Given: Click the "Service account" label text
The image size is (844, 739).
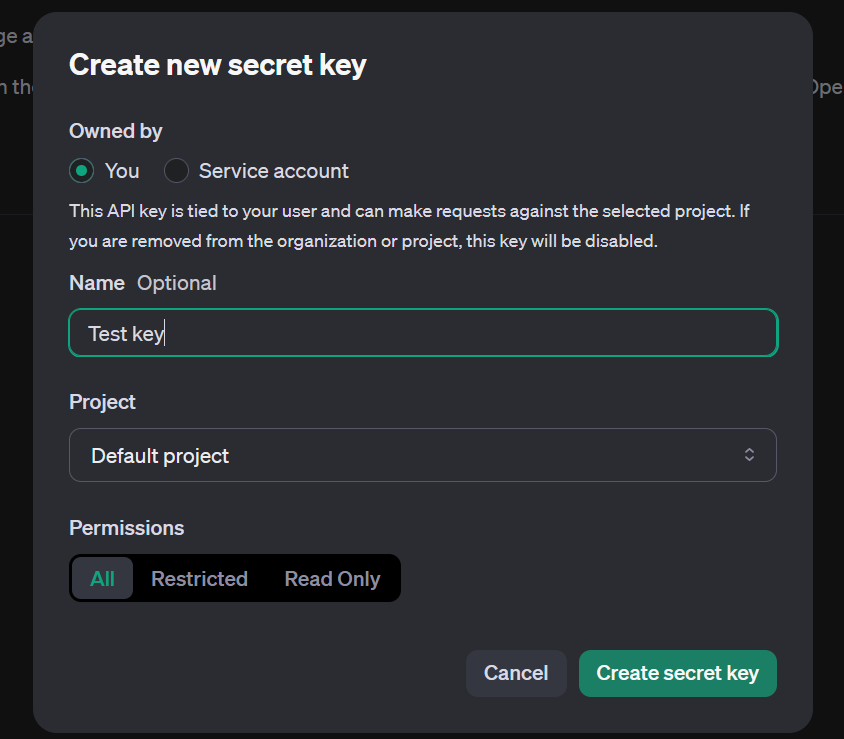Looking at the screenshot, I should [273, 171].
